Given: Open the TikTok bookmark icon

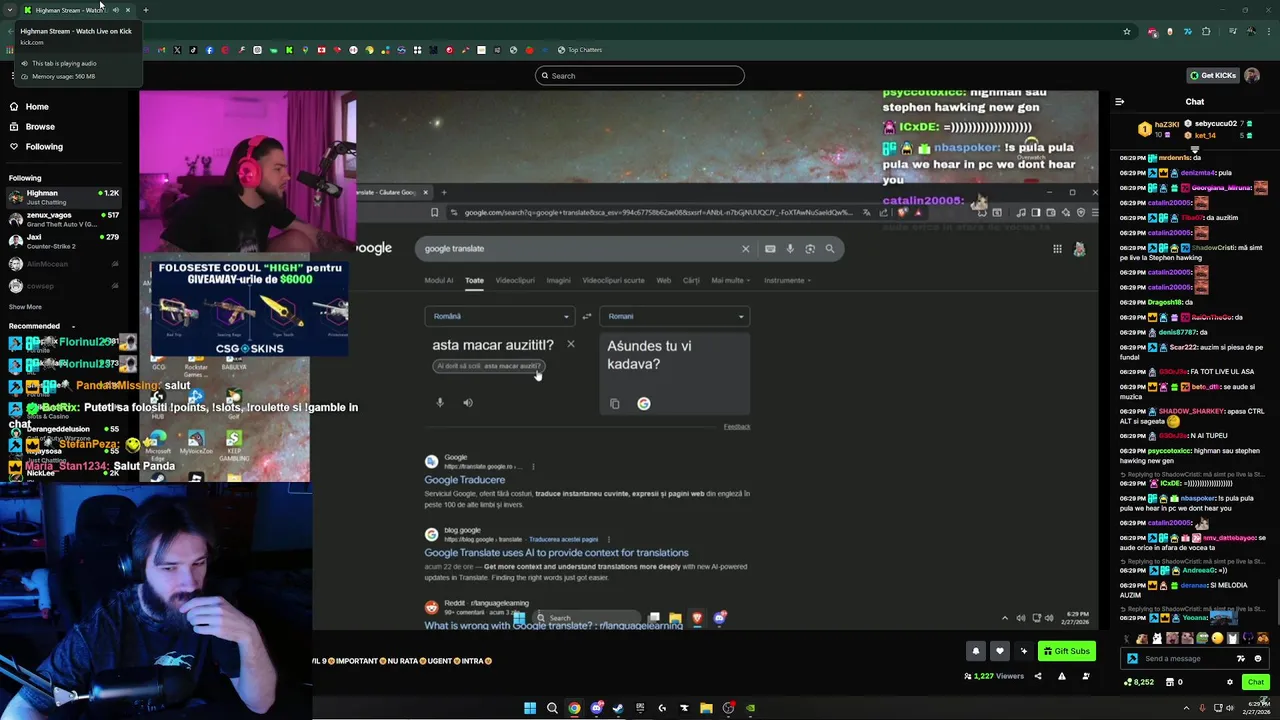Looking at the screenshot, I should click(x=193, y=50).
